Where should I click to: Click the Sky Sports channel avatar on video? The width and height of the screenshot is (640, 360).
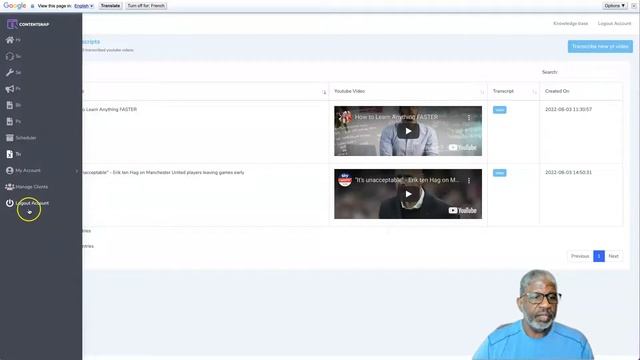[x=345, y=180]
